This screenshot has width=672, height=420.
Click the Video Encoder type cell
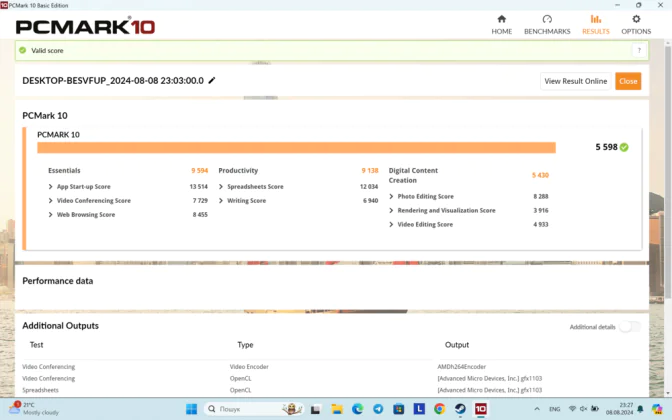(x=249, y=367)
